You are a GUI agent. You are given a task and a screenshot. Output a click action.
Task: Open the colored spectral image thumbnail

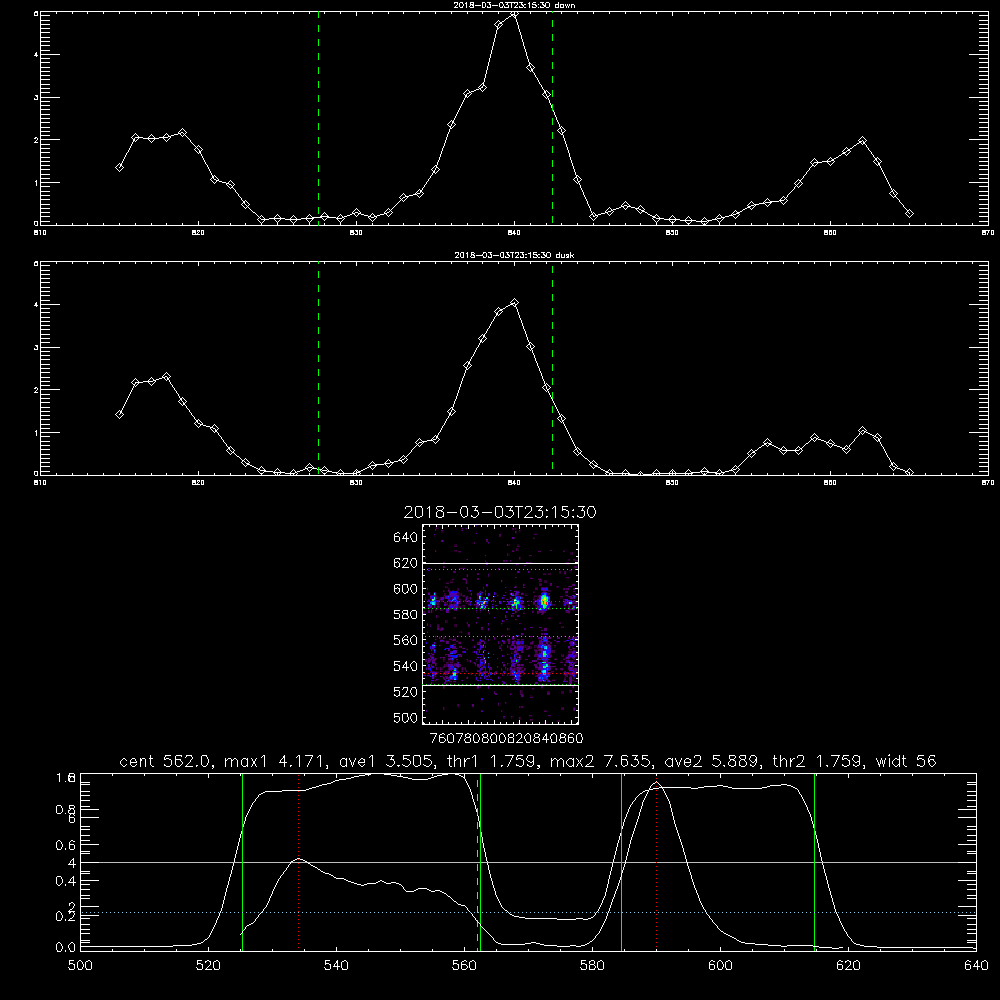click(x=500, y=624)
